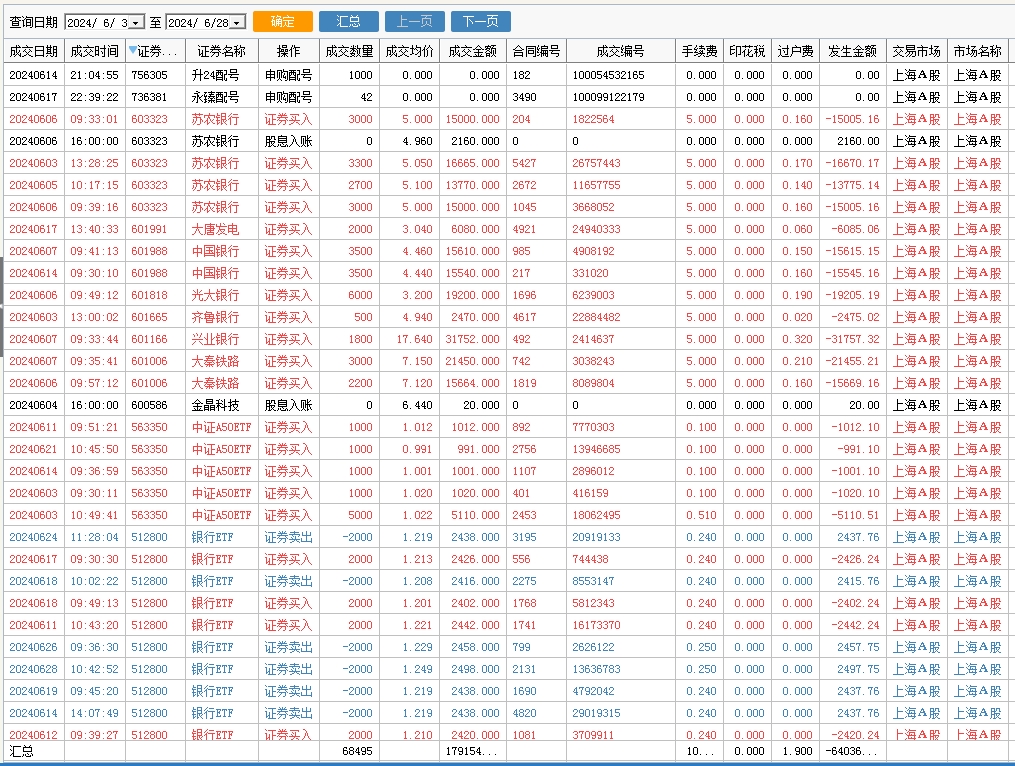
Task: Click average price 17.640
Action: [x=414, y=339]
